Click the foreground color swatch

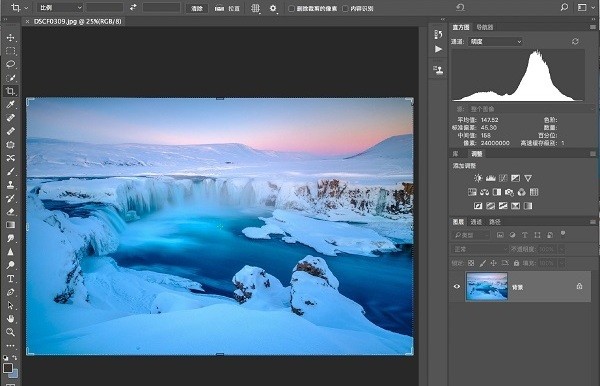pos(8,368)
